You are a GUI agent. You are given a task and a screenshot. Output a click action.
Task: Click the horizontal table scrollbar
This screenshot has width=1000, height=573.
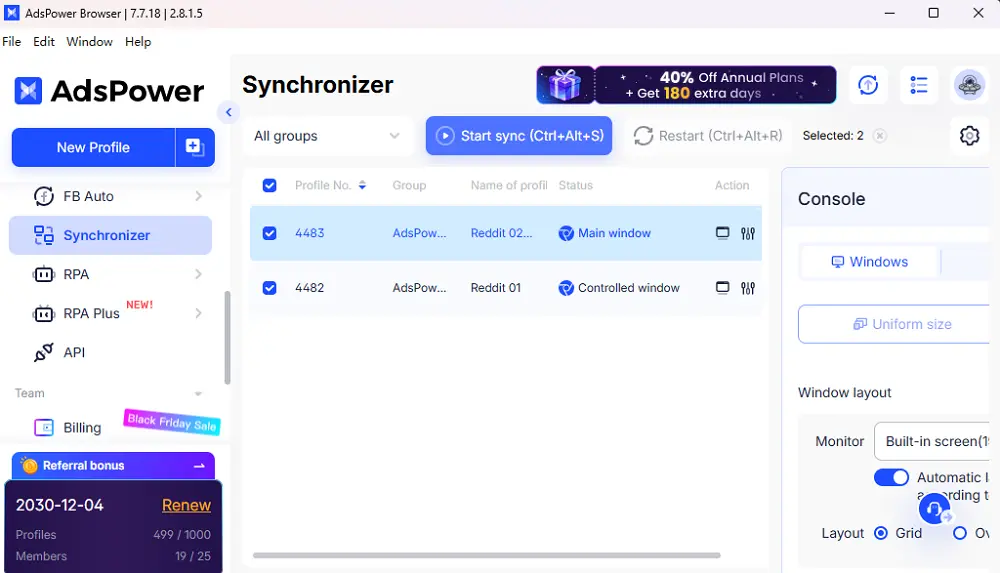[x=487, y=555]
